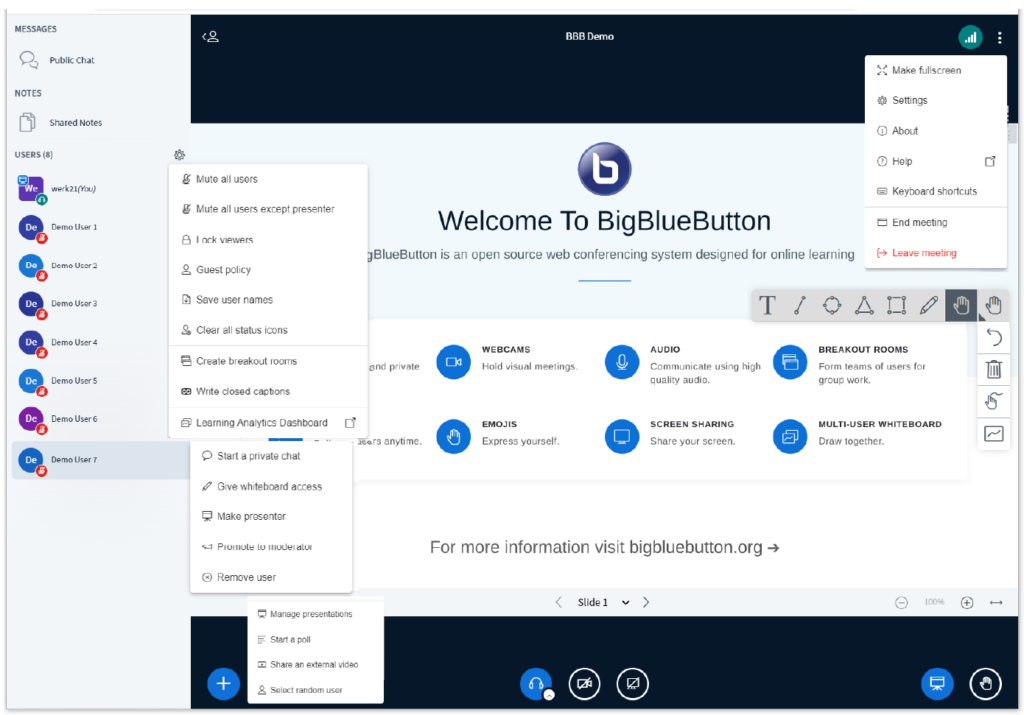The width and height of the screenshot is (1024, 715).
Task: Advance to next slide with right chevron
Action: point(646,602)
